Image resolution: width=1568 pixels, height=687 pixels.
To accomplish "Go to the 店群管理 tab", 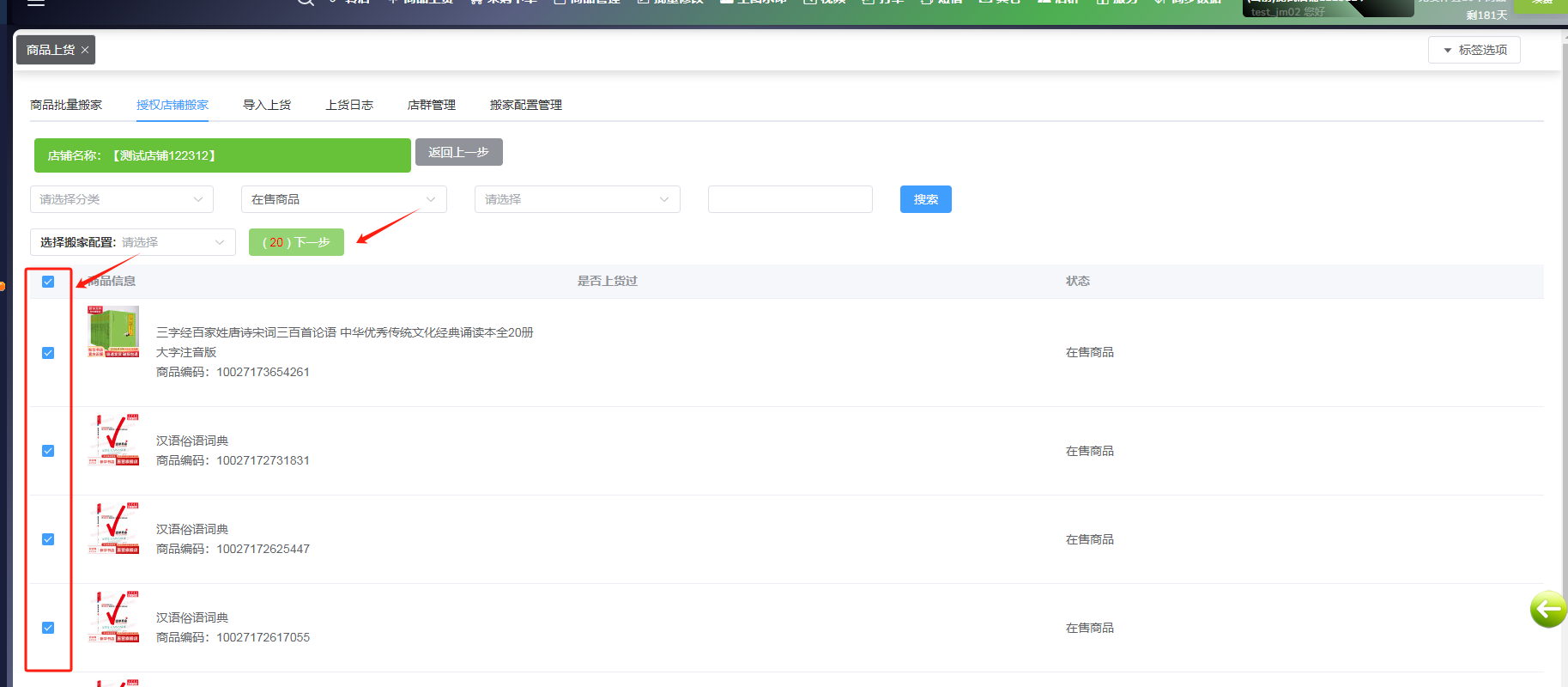I will (431, 105).
